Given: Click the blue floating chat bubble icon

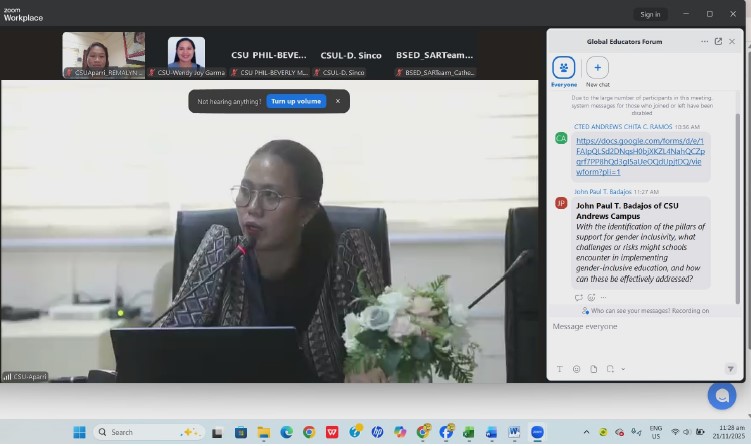Looking at the screenshot, I should click(x=721, y=395).
